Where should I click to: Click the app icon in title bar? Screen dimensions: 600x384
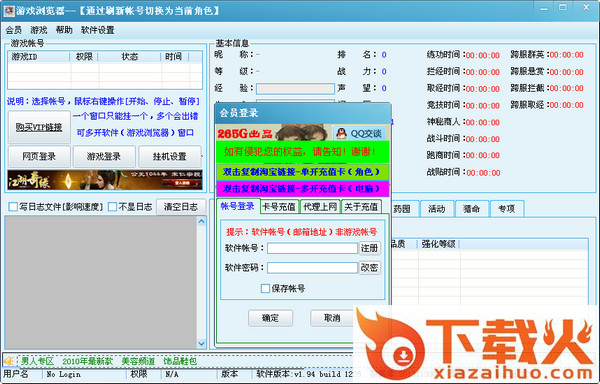point(9,10)
